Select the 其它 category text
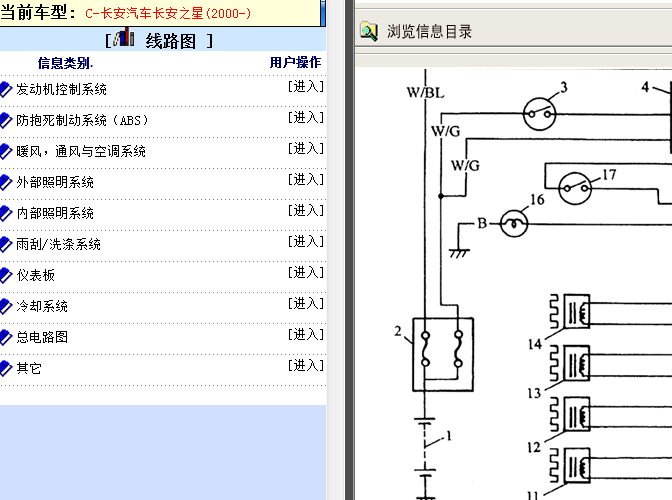The image size is (672, 500). (x=29, y=368)
